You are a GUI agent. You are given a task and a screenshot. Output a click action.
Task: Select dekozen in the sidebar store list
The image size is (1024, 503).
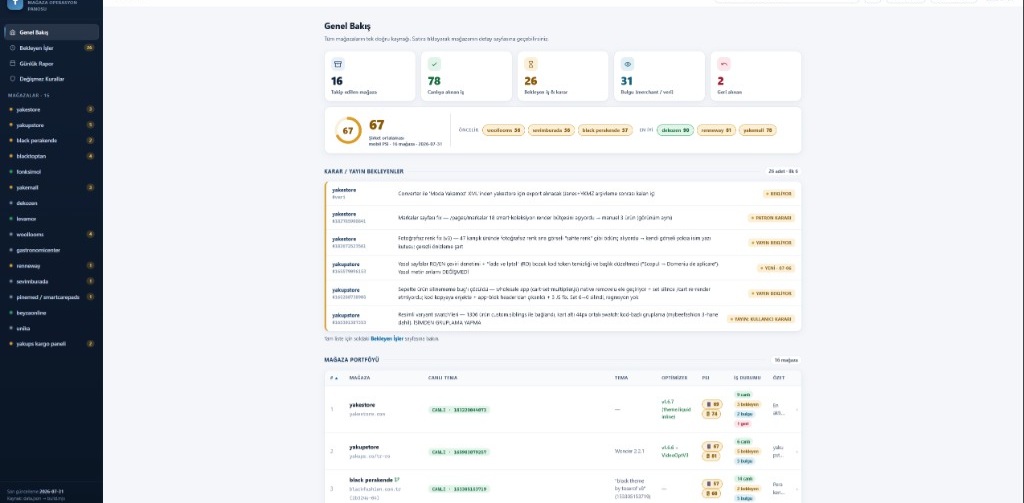pyautogui.click(x=52, y=203)
